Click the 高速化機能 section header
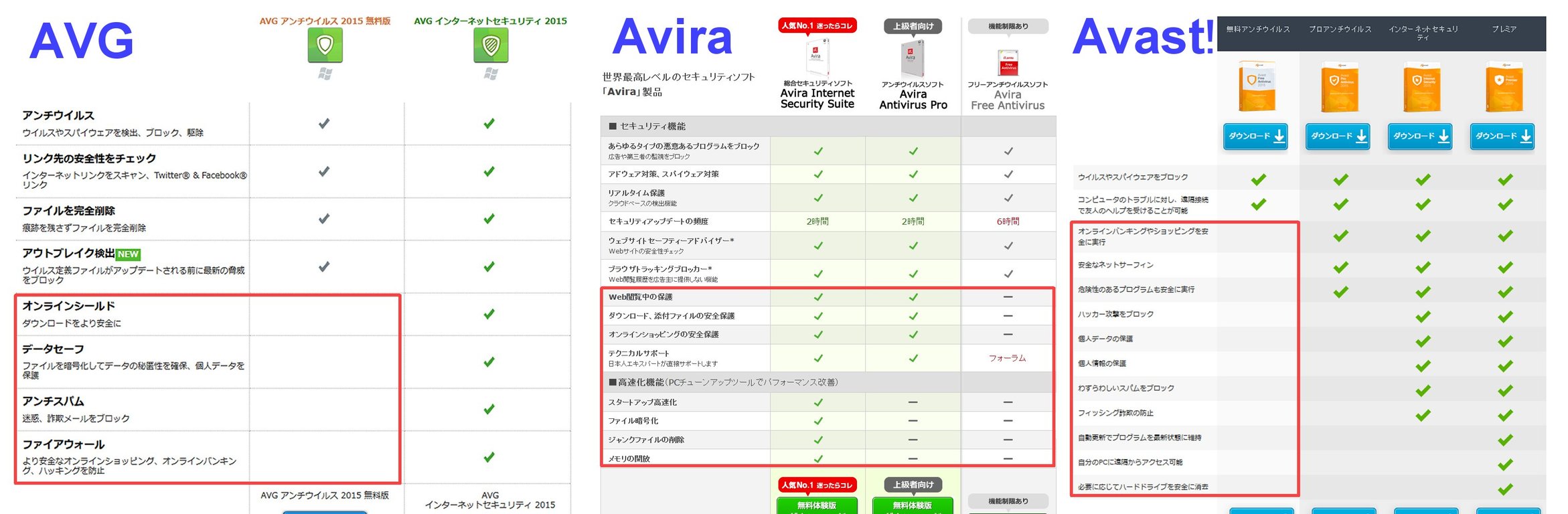The width and height of the screenshot is (1568, 514). (x=723, y=383)
